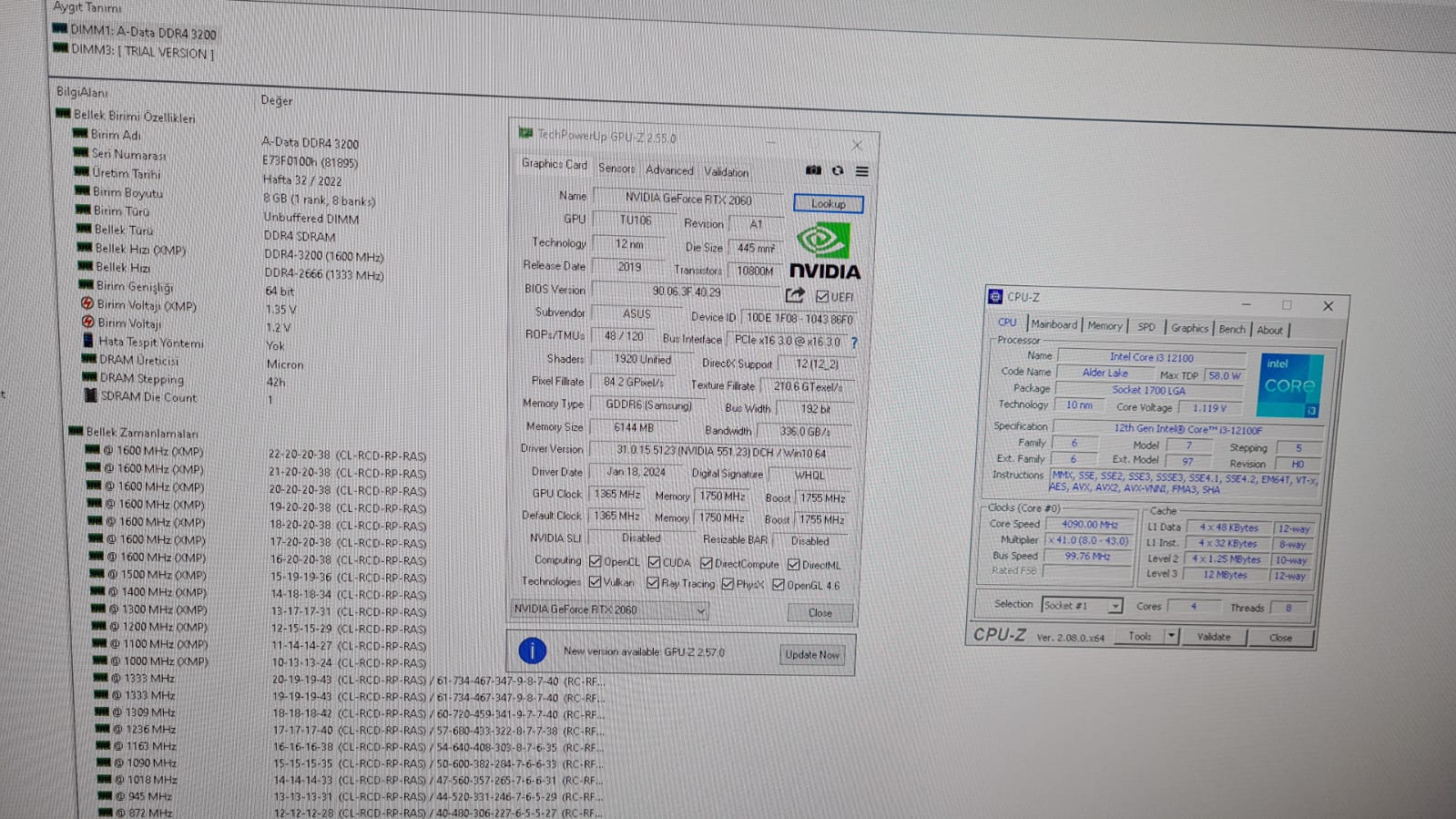Click the Üretim Tarihi row icon
The width and height of the screenshot is (1456, 819).
82,171
